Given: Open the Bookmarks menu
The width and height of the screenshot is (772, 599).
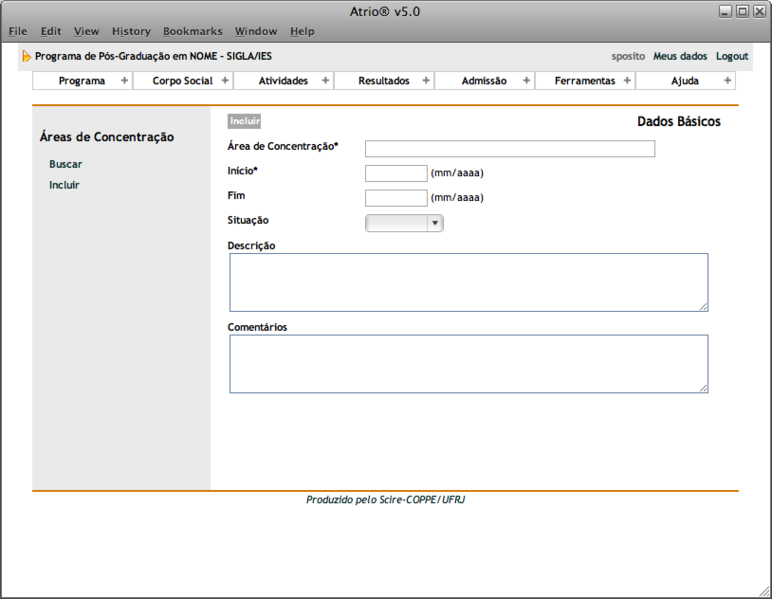Looking at the screenshot, I should [x=193, y=32].
